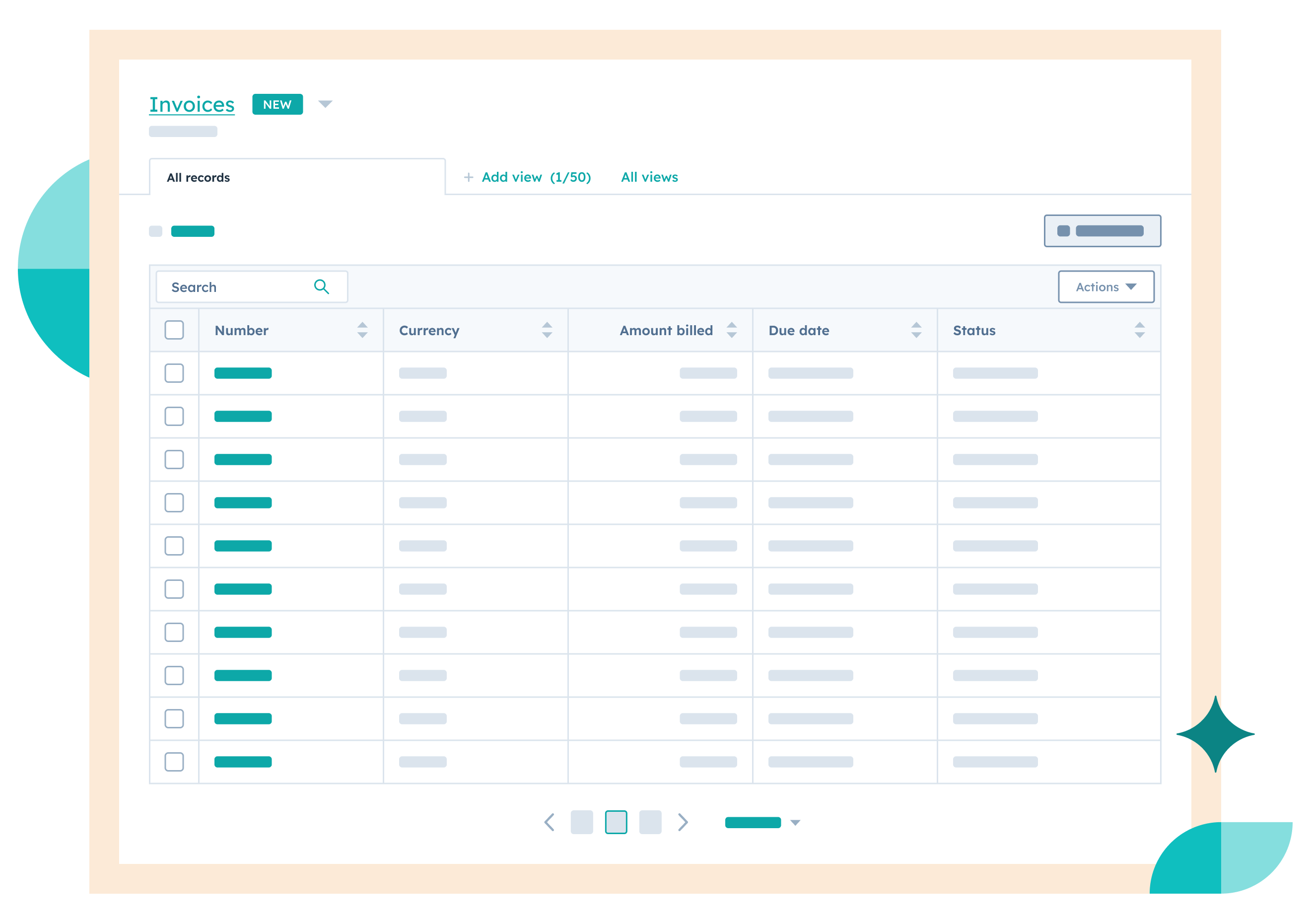The height and width of the screenshot is (924, 1311).
Task: Expand dropdown arrow next to Invoices title
Action: pyautogui.click(x=325, y=104)
